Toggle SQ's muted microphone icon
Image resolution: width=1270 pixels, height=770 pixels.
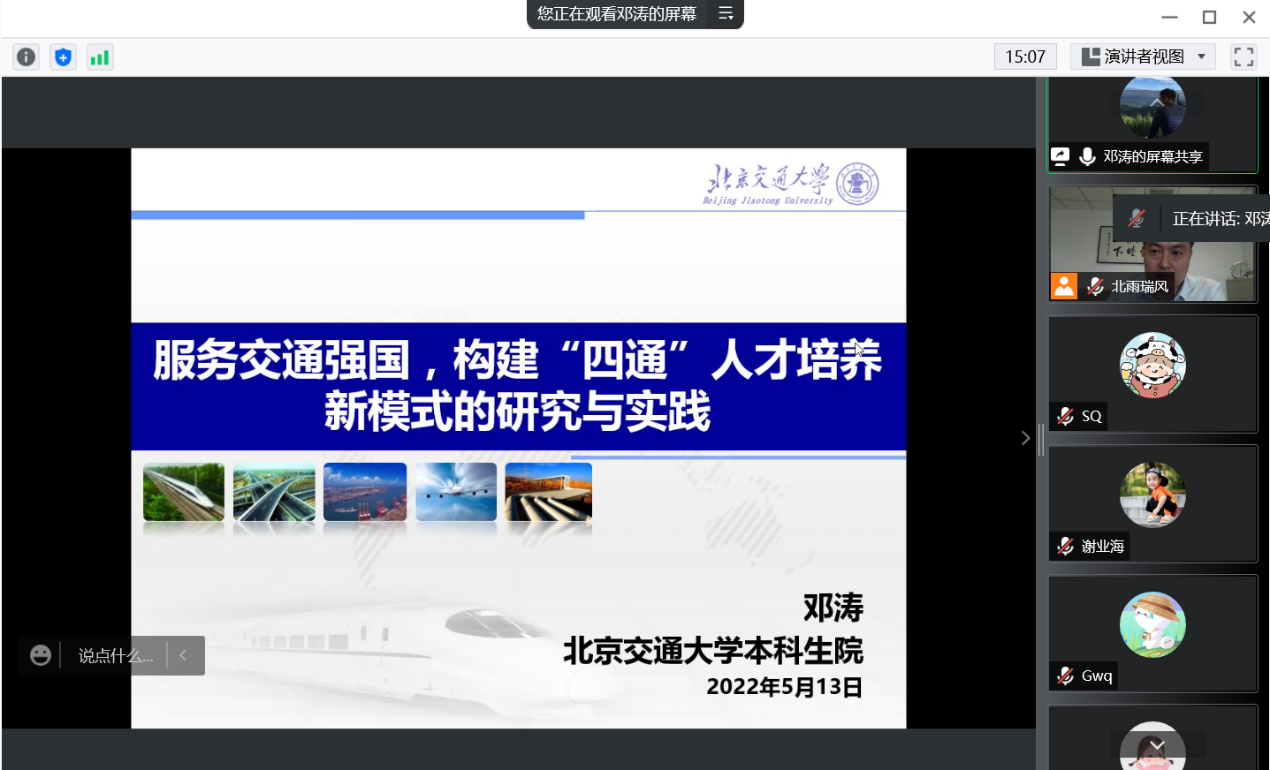point(1066,416)
